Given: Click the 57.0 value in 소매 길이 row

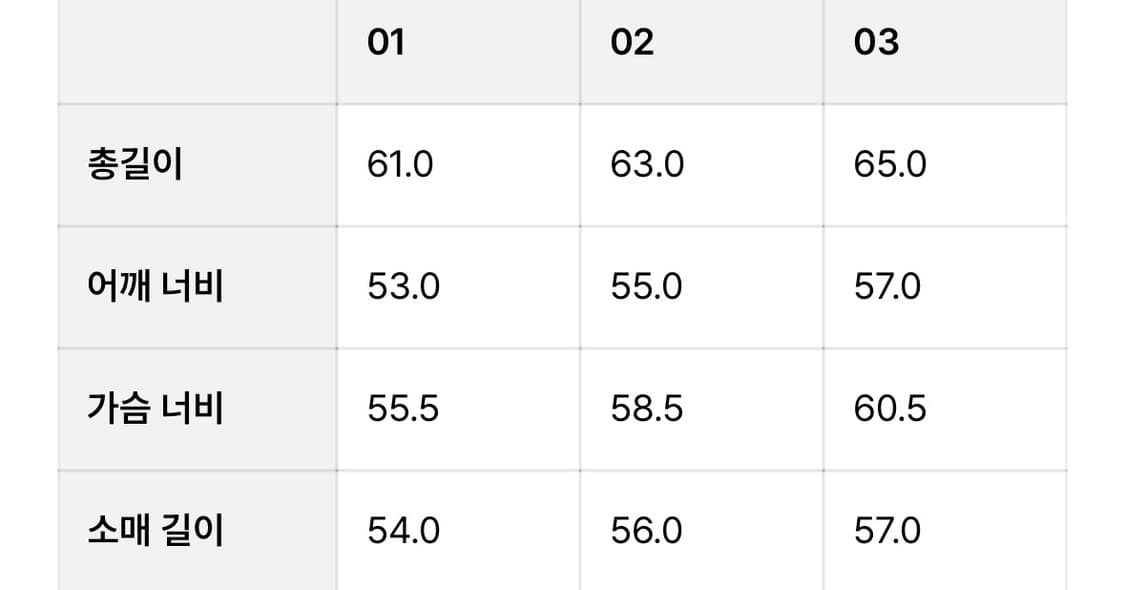Looking at the screenshot, I should (887, 530).
